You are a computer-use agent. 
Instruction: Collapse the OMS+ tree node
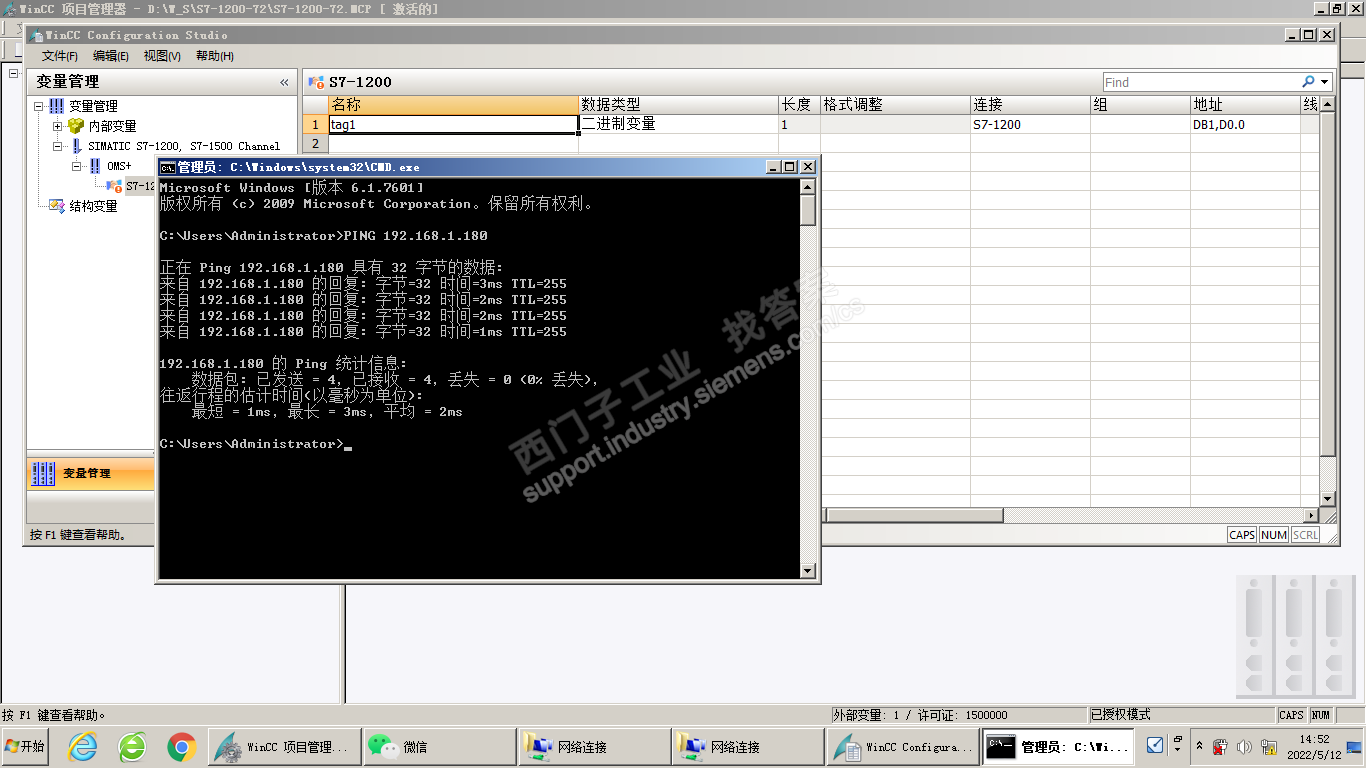pyautogui.click(x=77, y=166)
